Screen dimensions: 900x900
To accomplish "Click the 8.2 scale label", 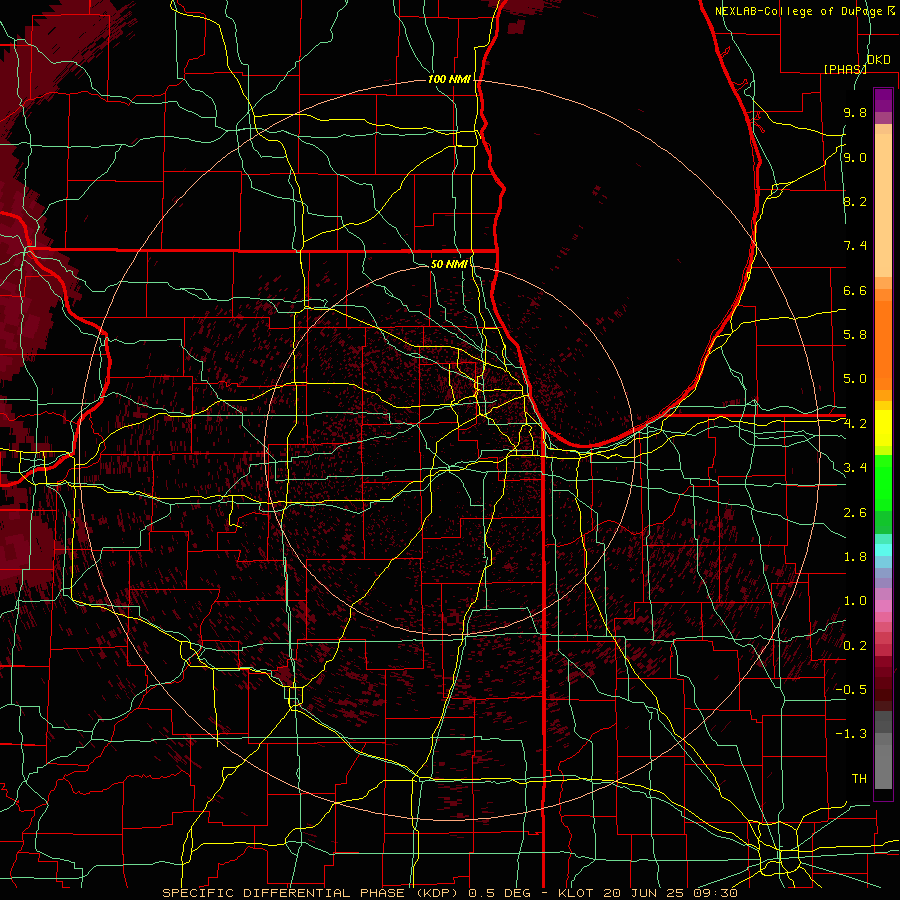I will coord(855,201).
